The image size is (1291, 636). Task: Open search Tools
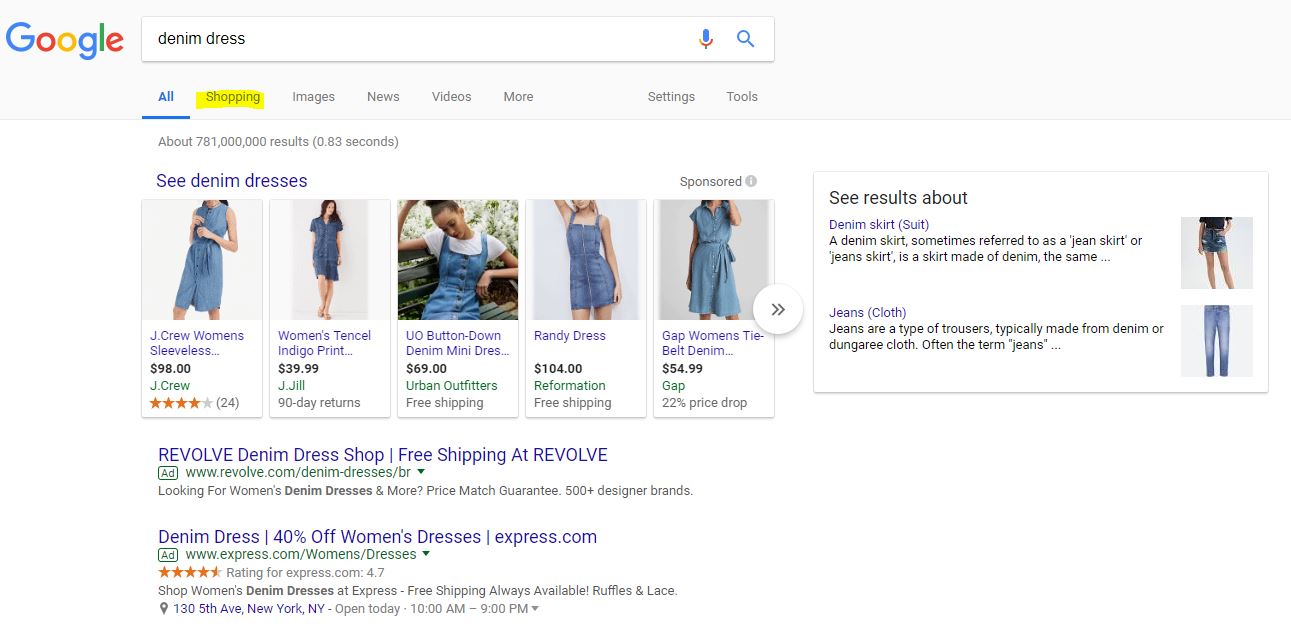pos(742,97)
